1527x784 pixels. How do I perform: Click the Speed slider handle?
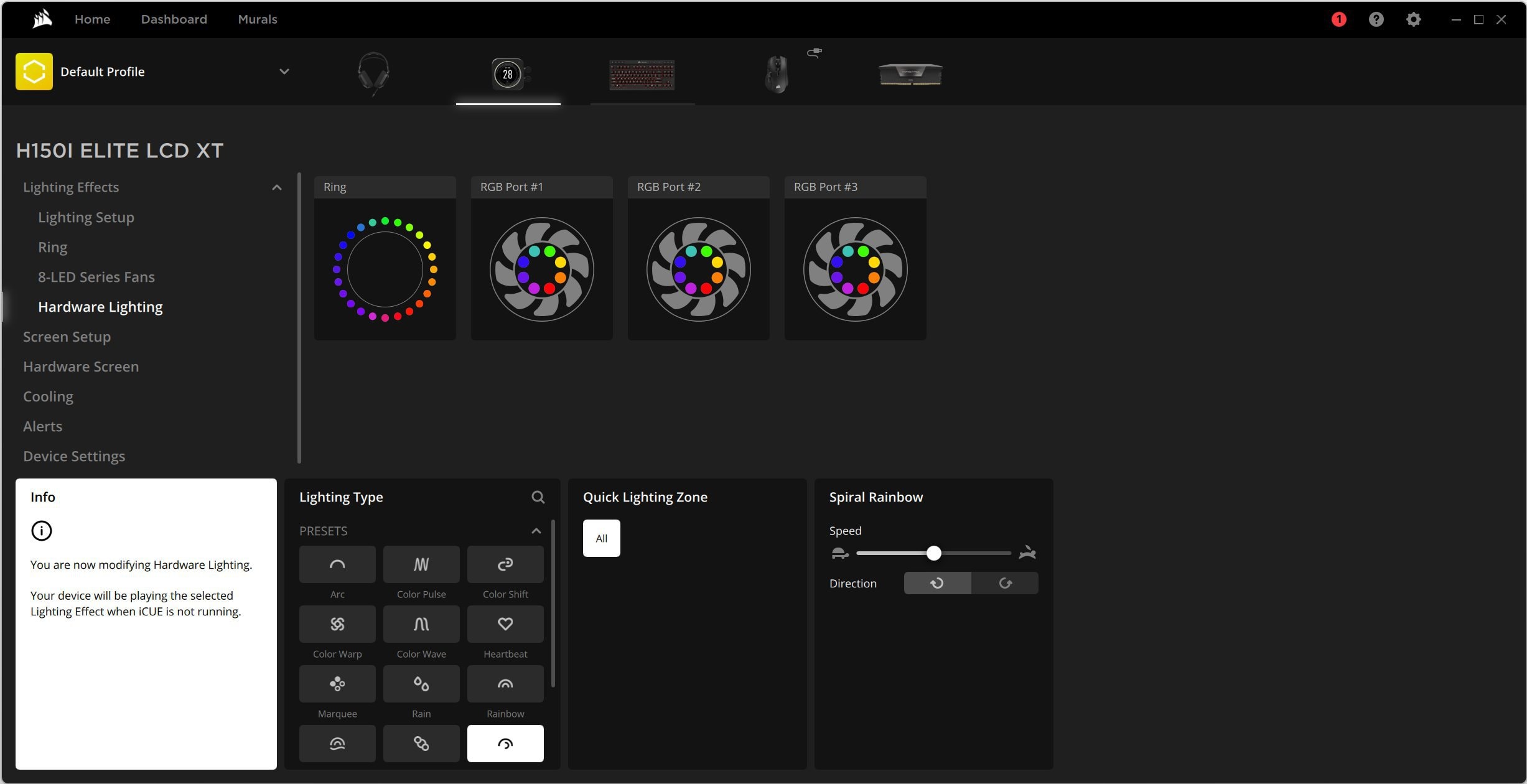tap(933, 553)
